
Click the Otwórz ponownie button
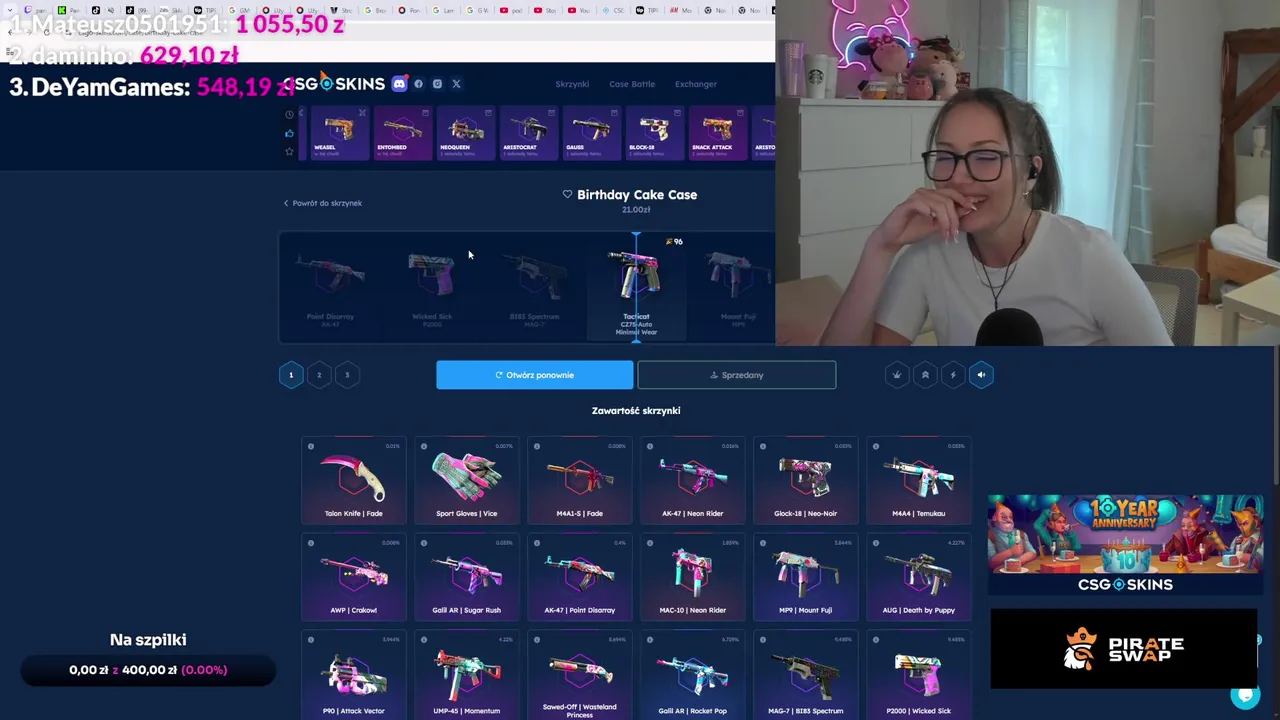tap(534, 375)
